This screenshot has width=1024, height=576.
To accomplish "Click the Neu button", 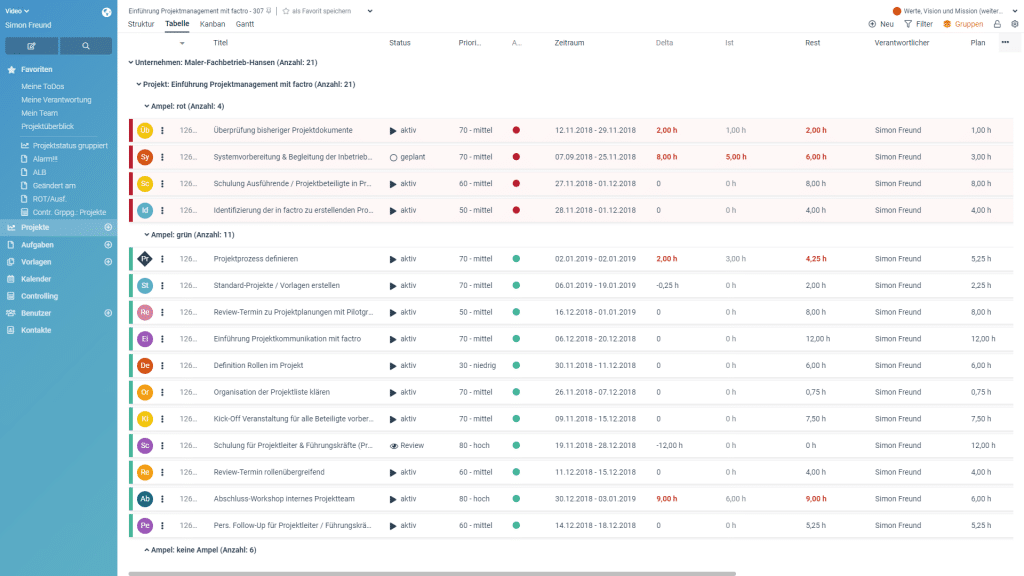I will click(x=881, y=24).
